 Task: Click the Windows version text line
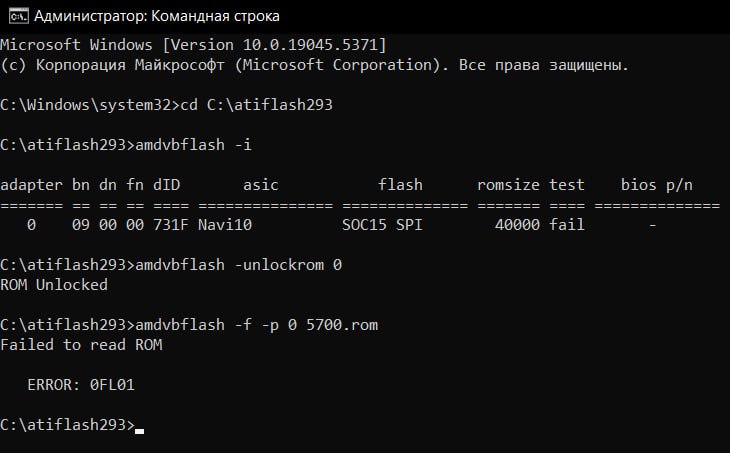(193, 45)
